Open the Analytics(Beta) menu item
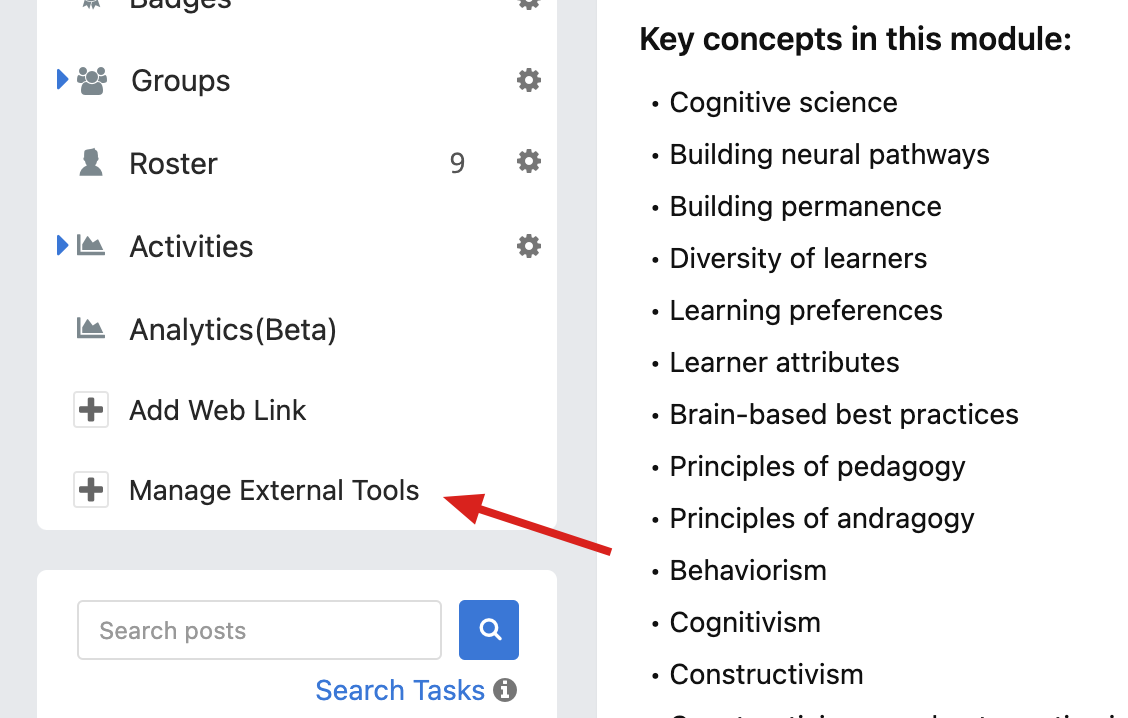1128x718 pixels. 233,330
